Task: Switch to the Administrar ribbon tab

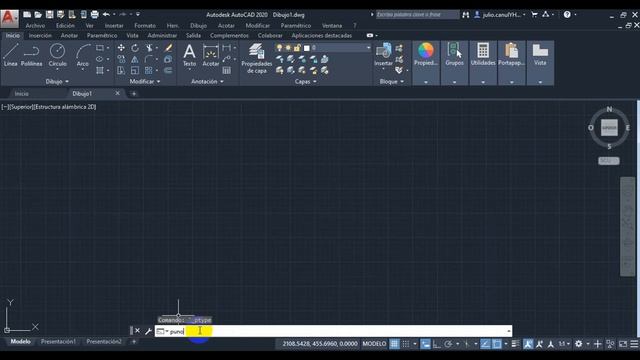Action: (162, 36)
